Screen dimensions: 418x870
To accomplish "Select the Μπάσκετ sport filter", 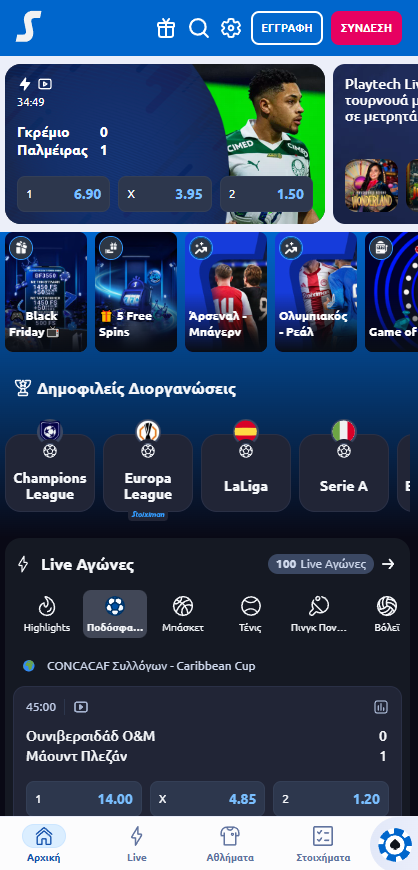I will pyautogui.click(x=183, y=614).
